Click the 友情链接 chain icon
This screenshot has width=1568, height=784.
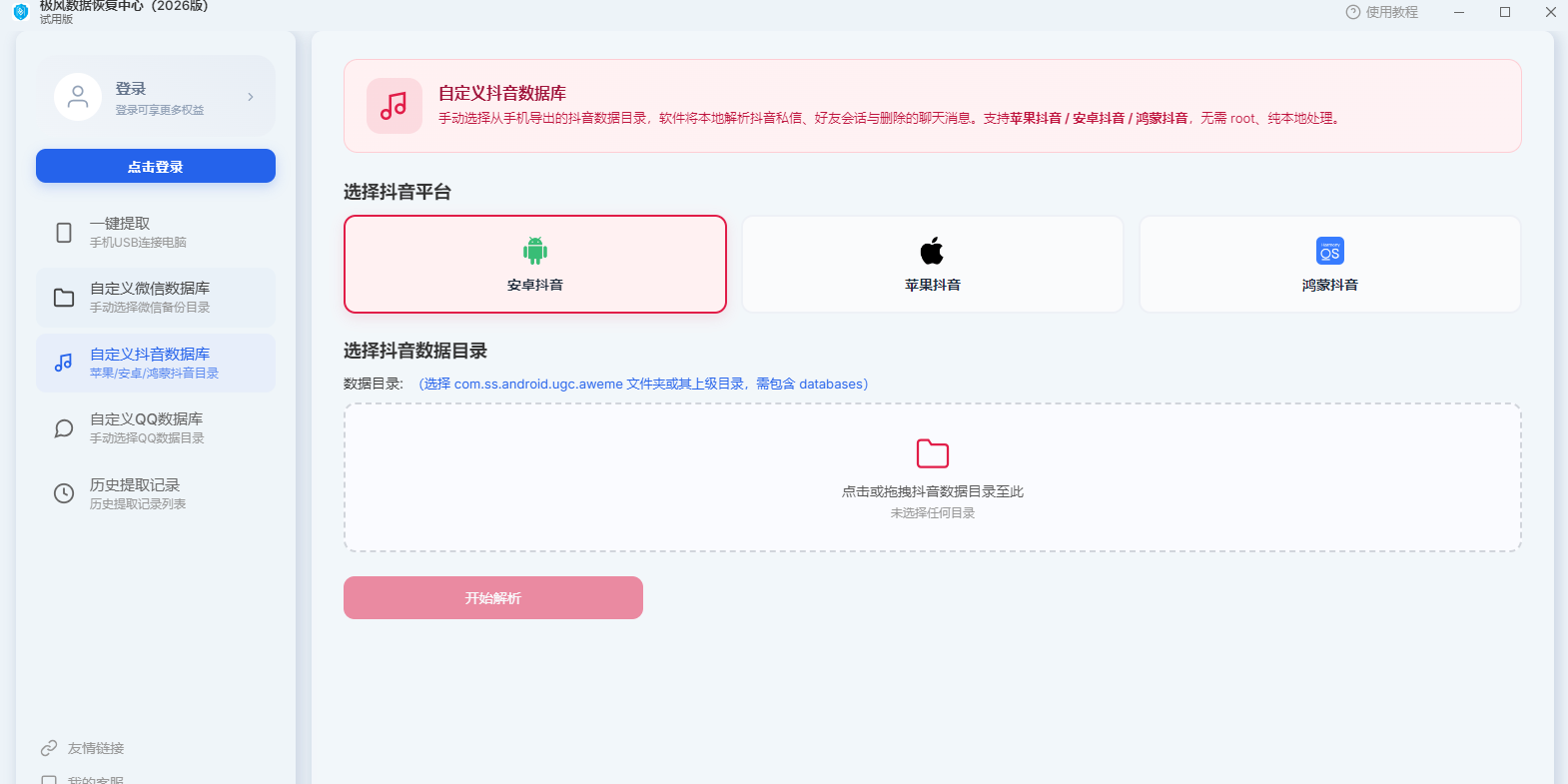pos(49,748)
